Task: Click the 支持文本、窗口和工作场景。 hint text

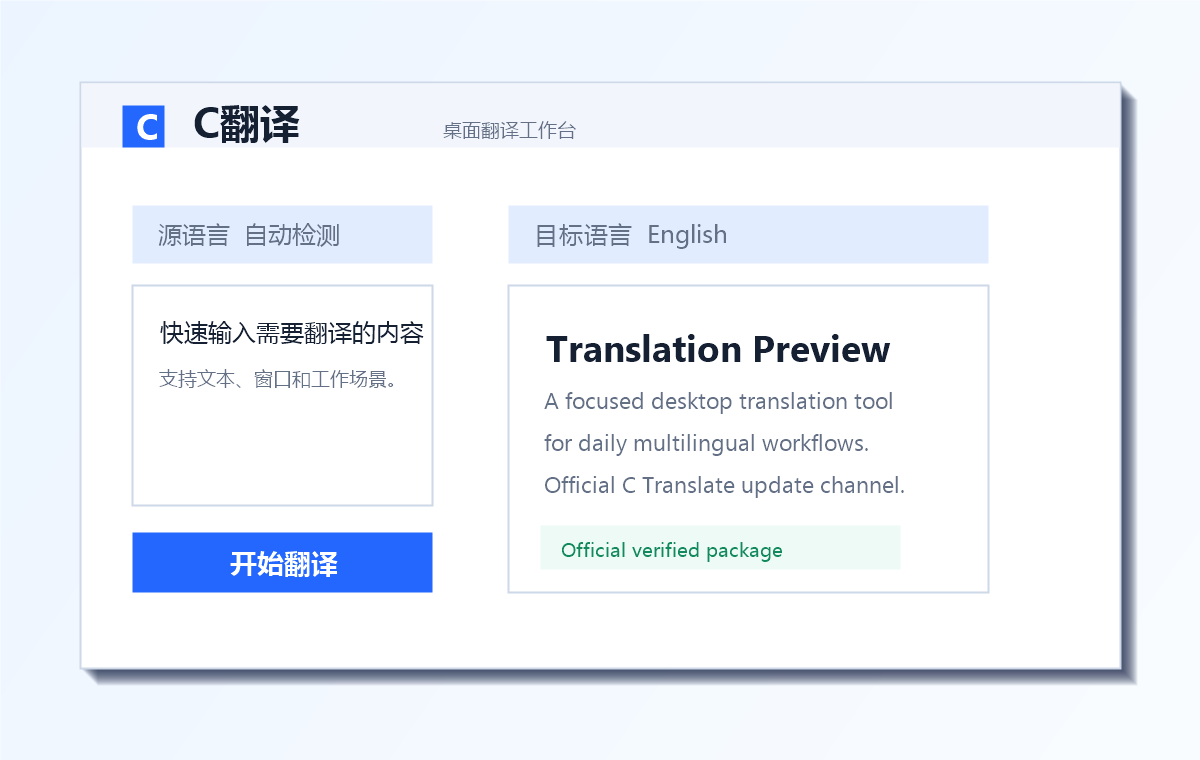Action: point(279,380)
